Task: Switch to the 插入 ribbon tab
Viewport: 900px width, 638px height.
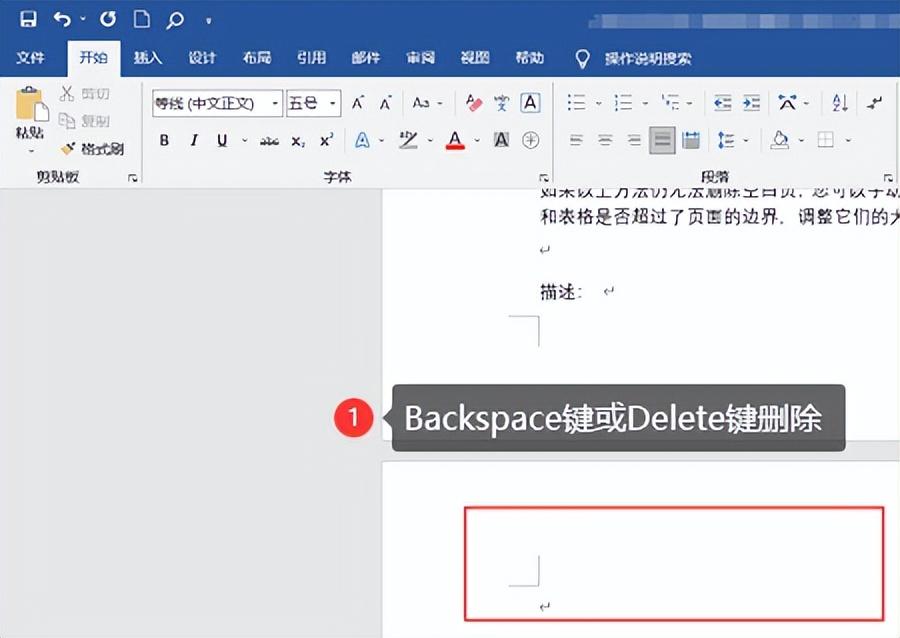Action: tap(147, 58)
